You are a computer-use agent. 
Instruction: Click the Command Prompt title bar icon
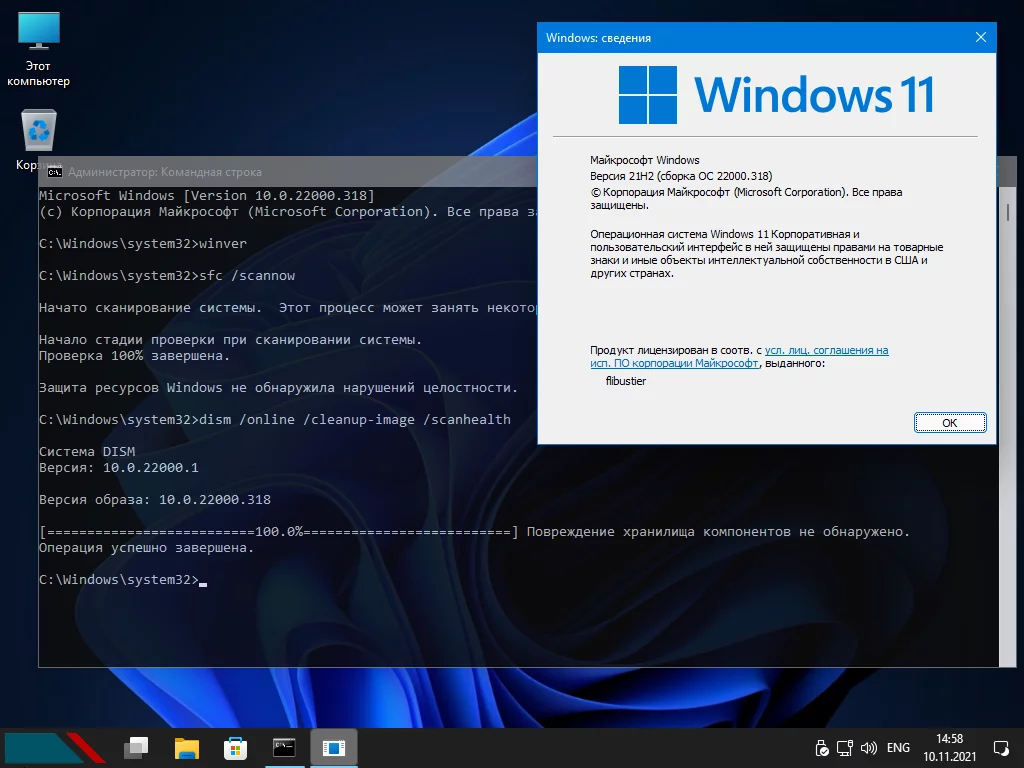pos(54,172)
